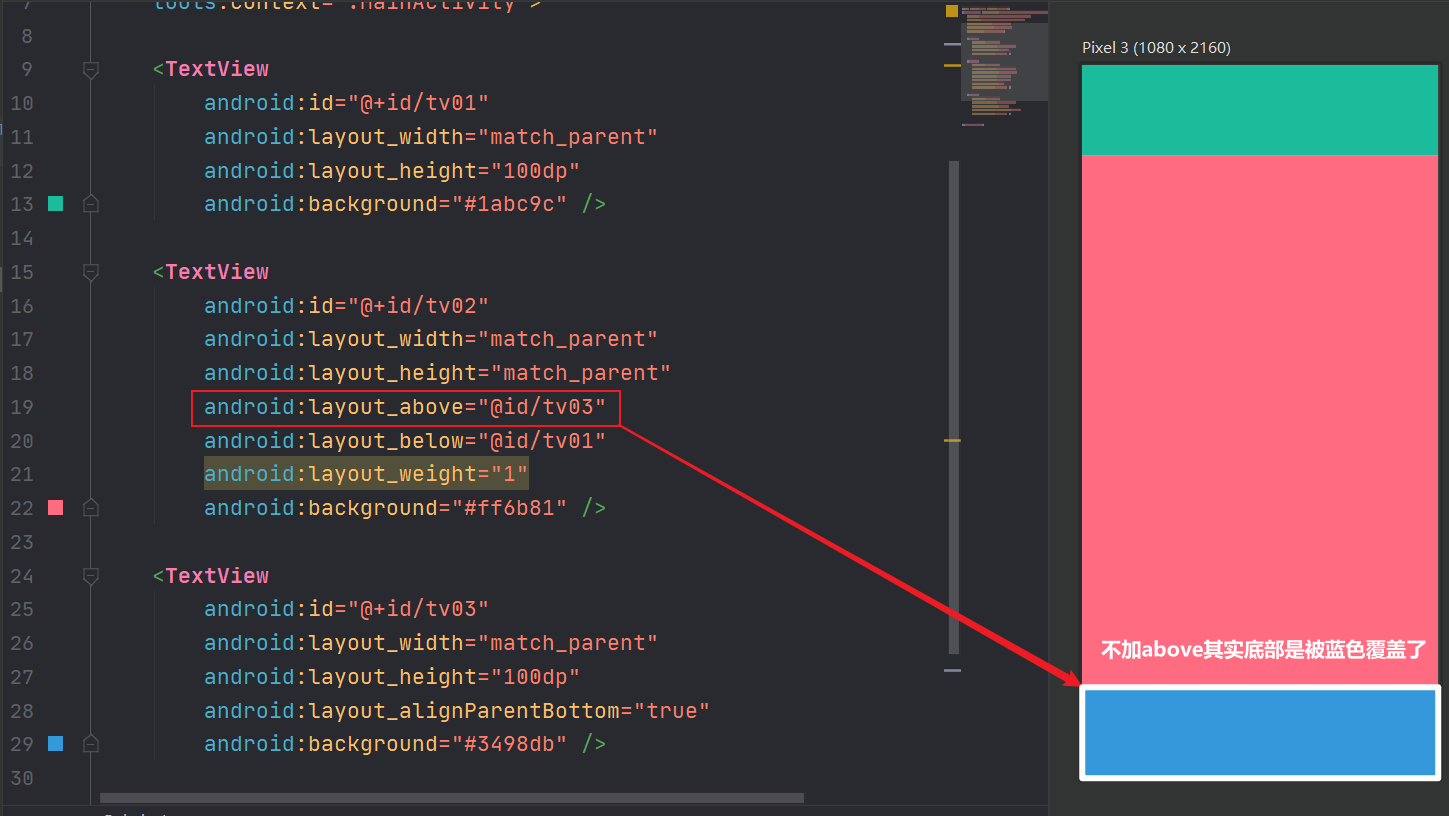Image resolution: width=1449 pixels, height=816 pixels.
Task: Open the blue #3498db gutter color swatch
Action: click(x=56, y=744)
